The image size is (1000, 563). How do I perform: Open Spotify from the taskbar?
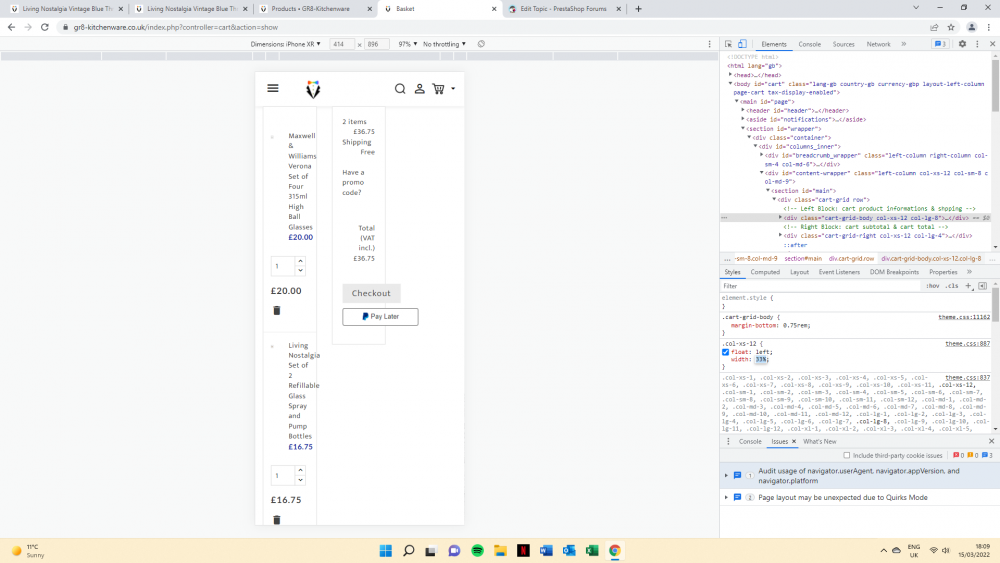click(477, 551)
